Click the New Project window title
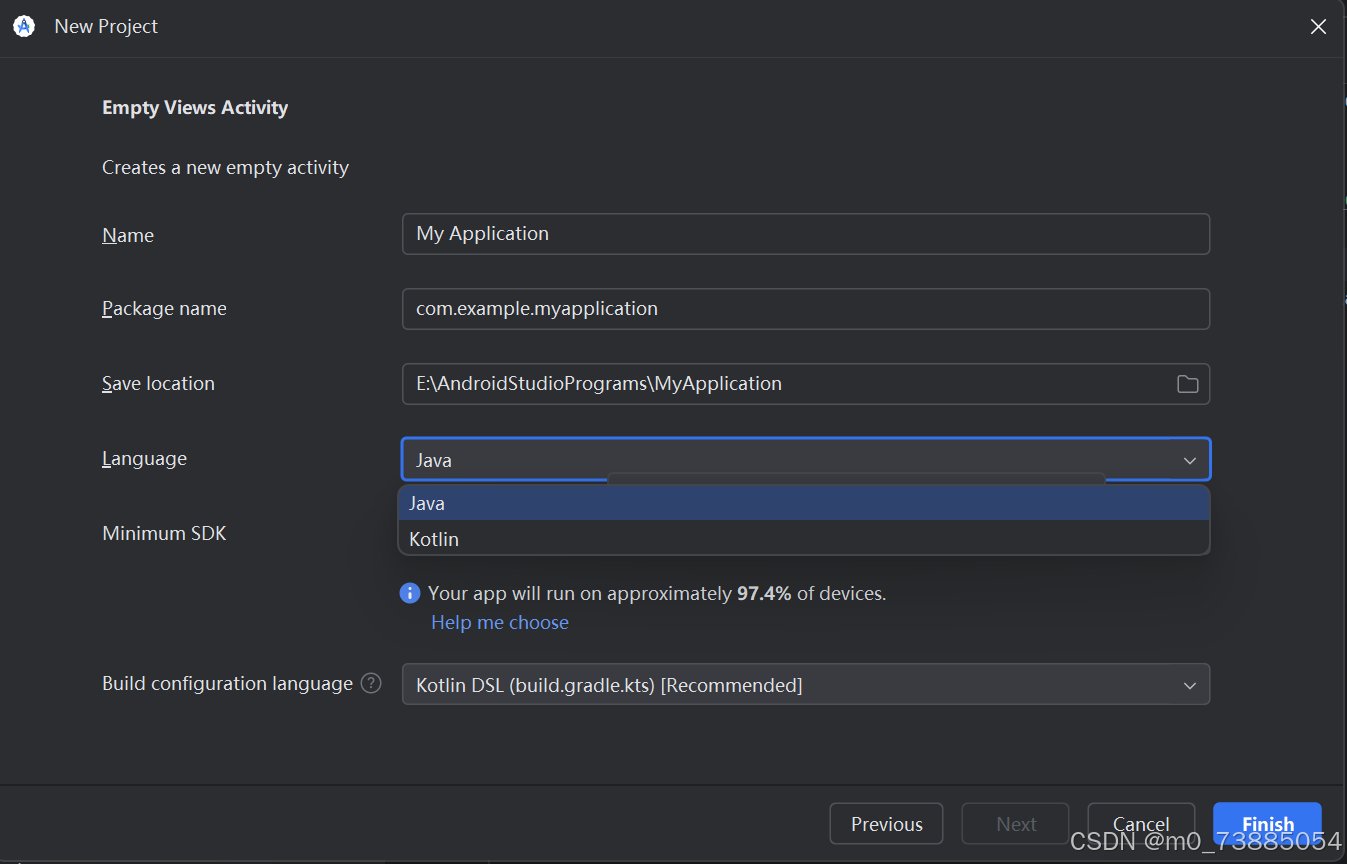The height and width of the screenshot is (864, 1347). [x=106, y=27]
